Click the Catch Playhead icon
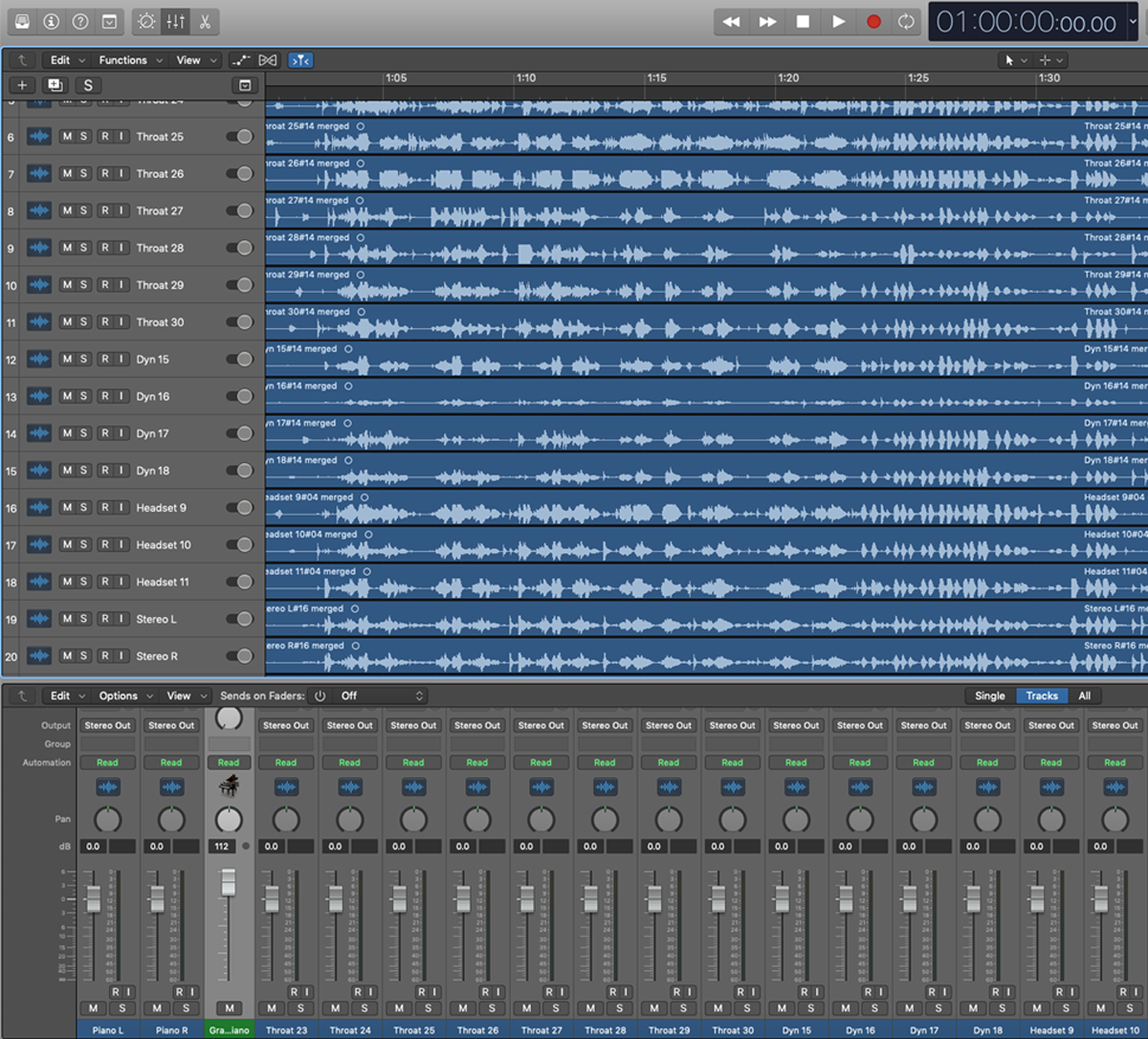This screenshot has width=1148, height=1039. pyautogui.click(x=300, y=60)
